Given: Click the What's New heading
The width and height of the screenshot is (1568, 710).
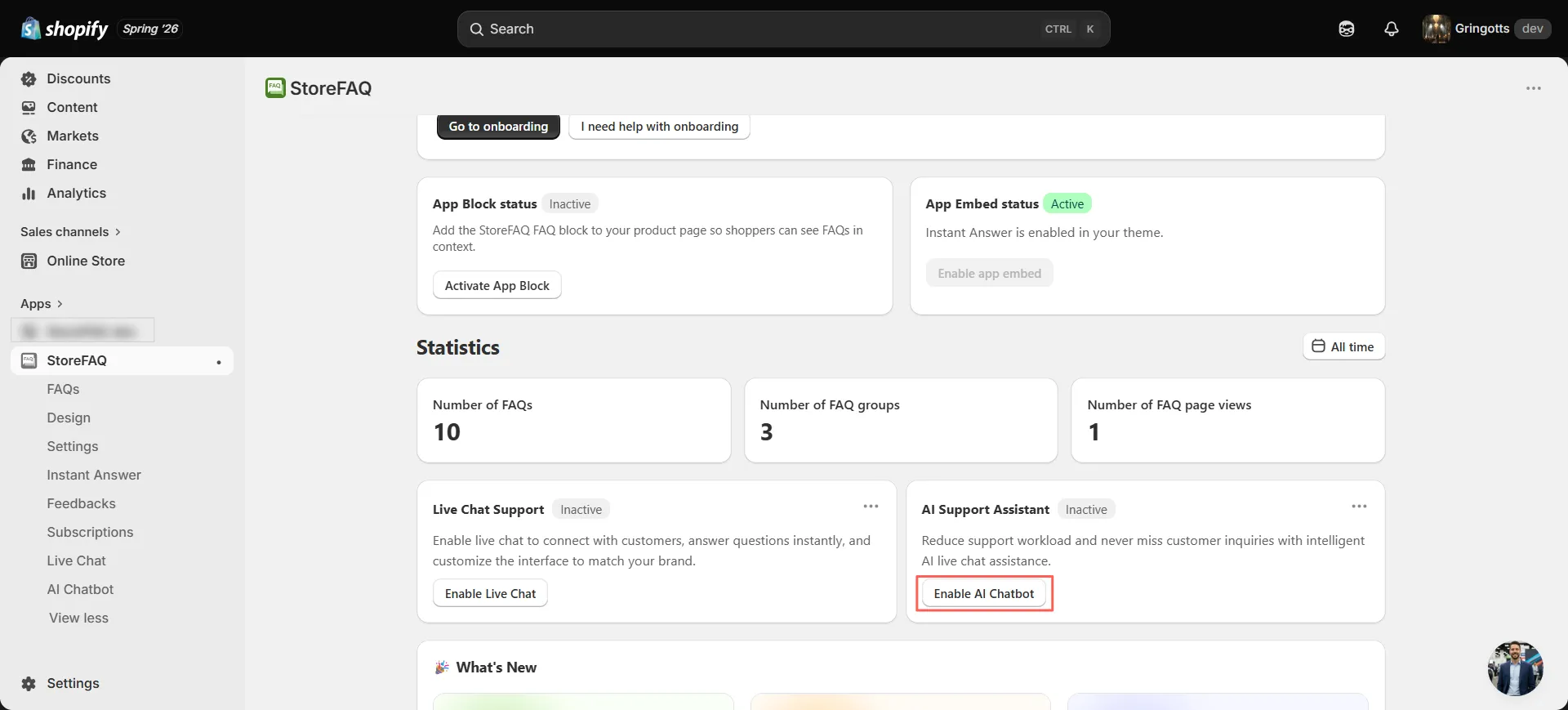Looking at the screenshot, I should pyautogui.click(x=497, y=668).
